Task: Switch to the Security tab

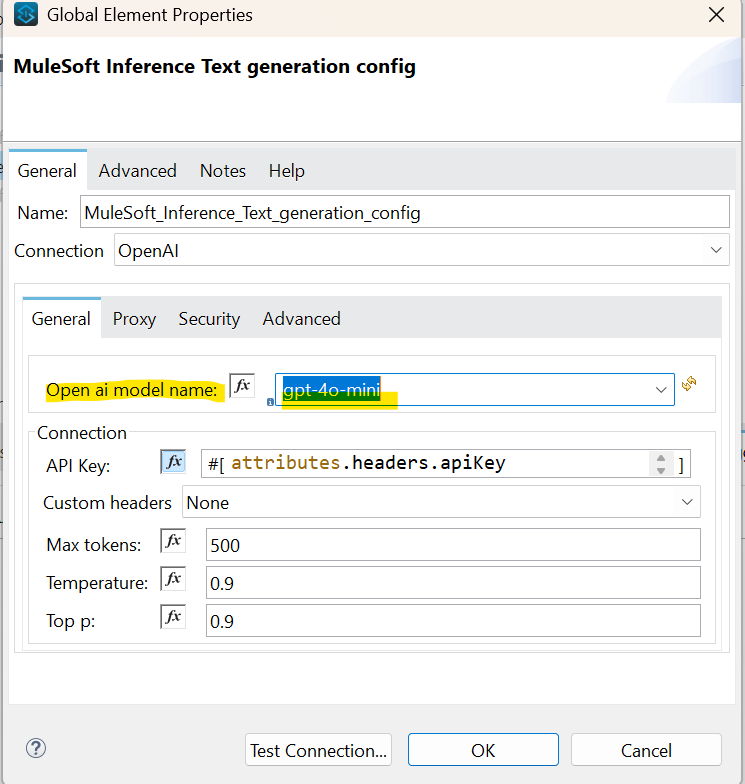Action: [209, 319]
